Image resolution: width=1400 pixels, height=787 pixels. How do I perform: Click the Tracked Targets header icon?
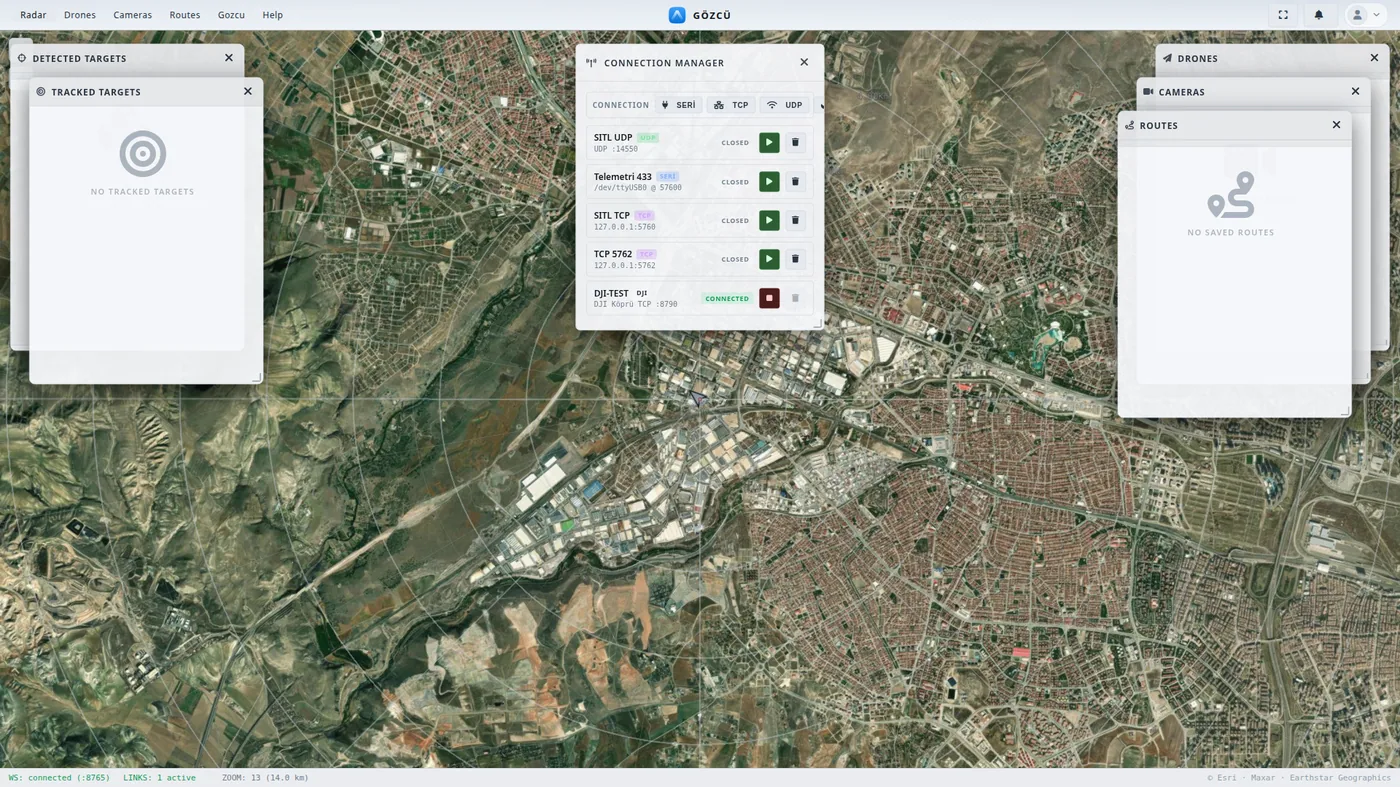pos(41,92)
